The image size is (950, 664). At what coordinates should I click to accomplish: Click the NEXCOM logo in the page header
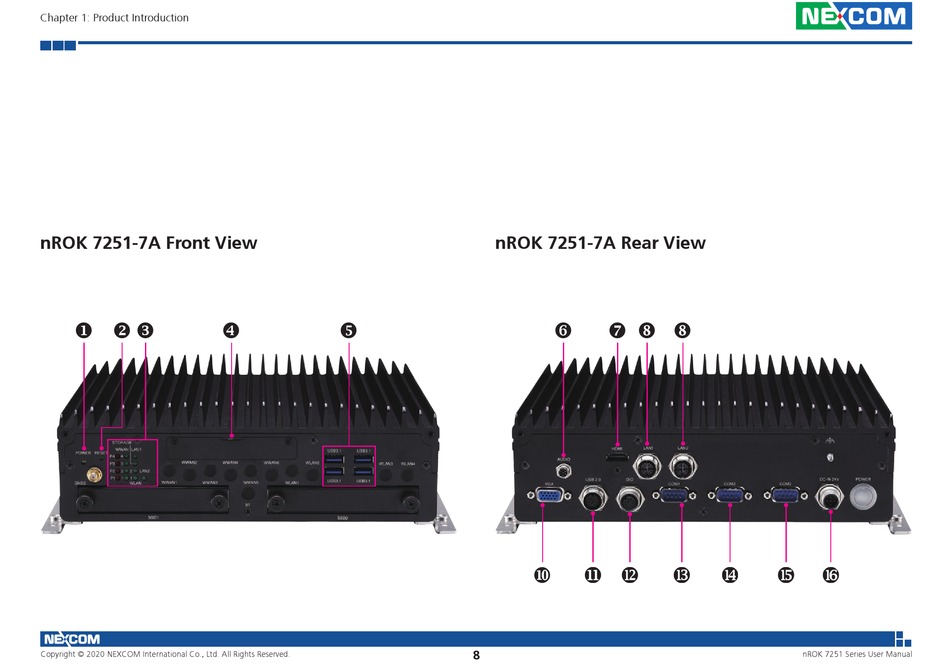tap(853, 16)
